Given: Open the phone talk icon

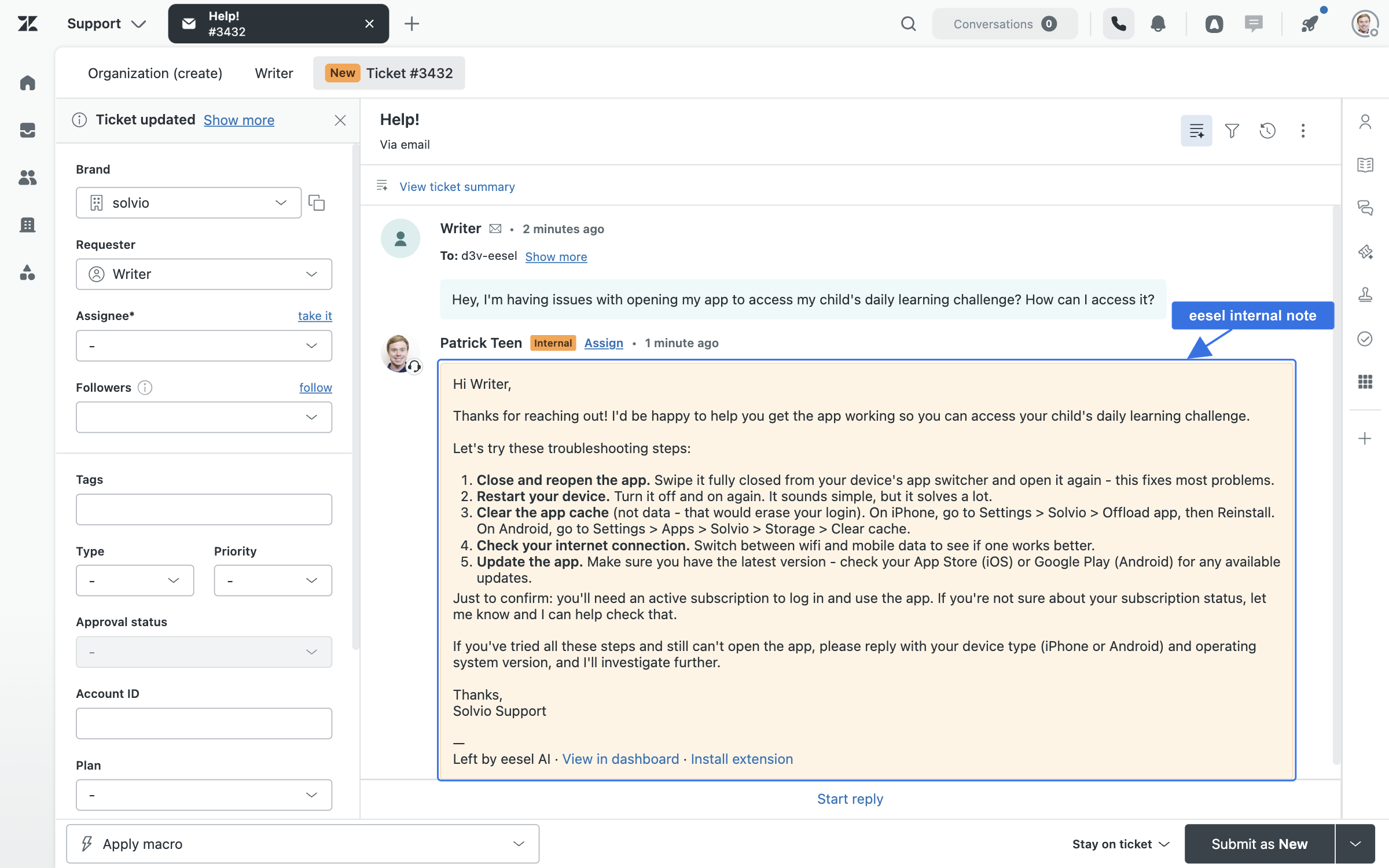Looking at the screenshot, I should point(1118,24).
